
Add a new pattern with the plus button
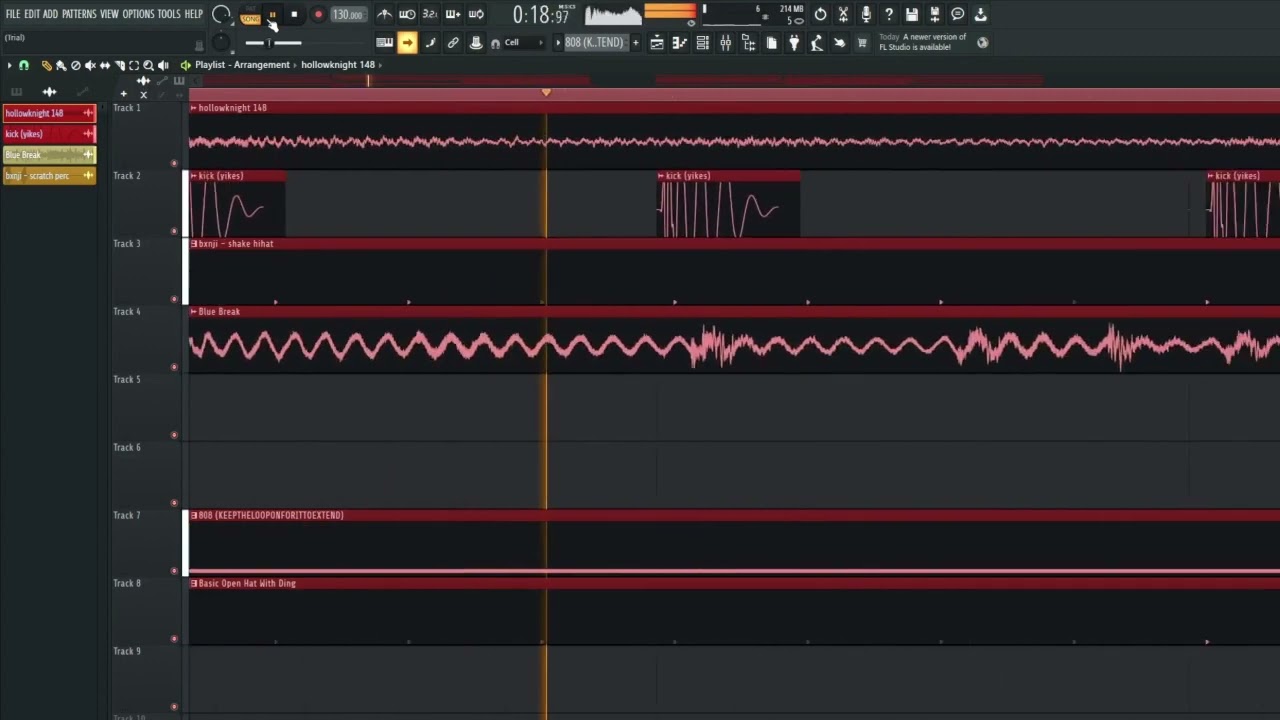(x=635, y=43)
